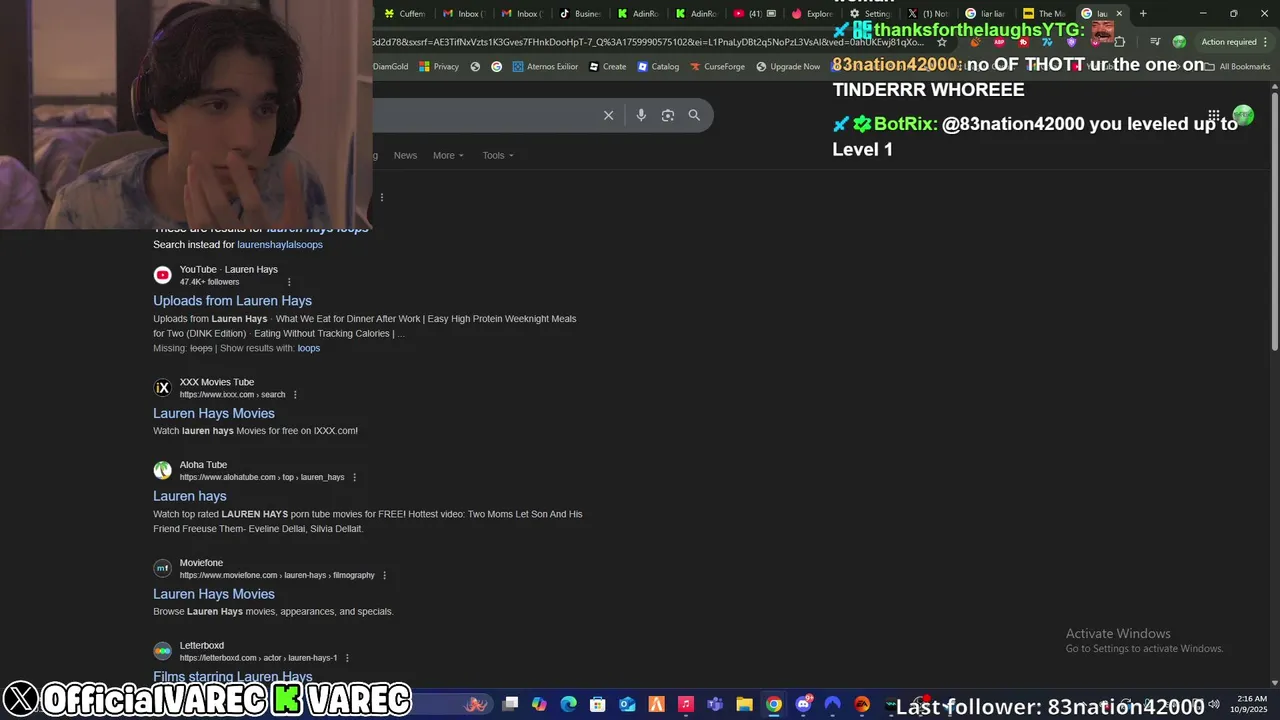Open the search options three-dot menu
This screenshot has width=1280, height=720.
point(381,197)
